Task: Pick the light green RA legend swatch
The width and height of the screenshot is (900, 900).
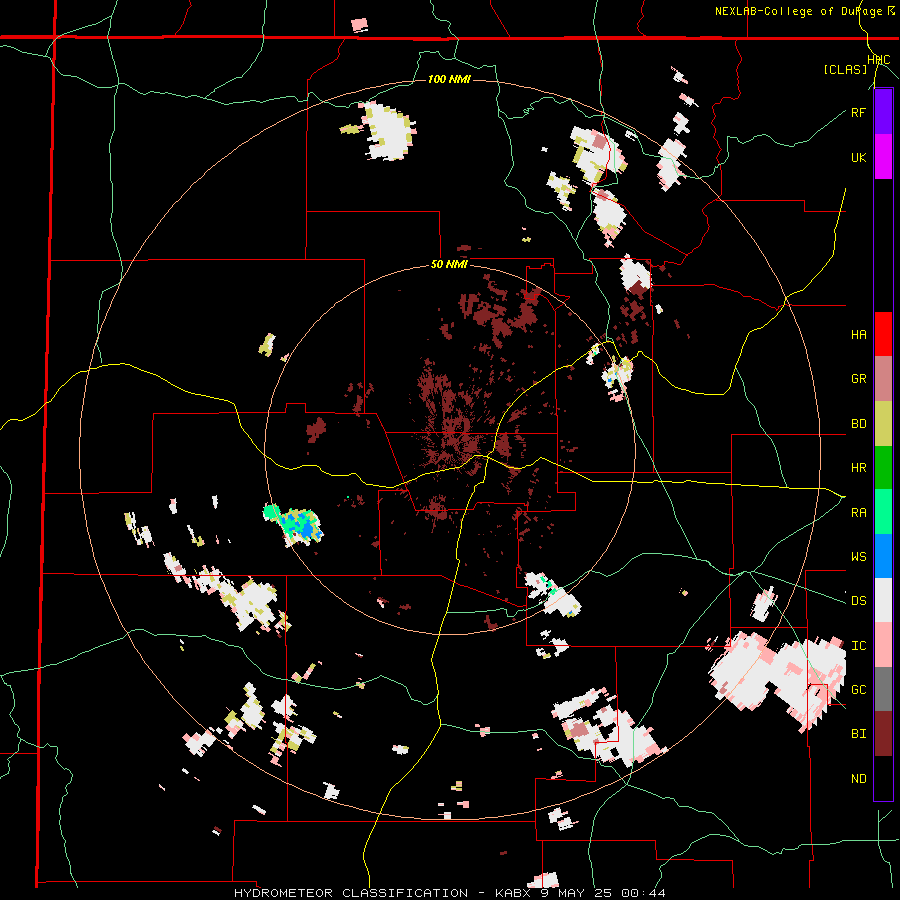Action: tap(883, 512)
